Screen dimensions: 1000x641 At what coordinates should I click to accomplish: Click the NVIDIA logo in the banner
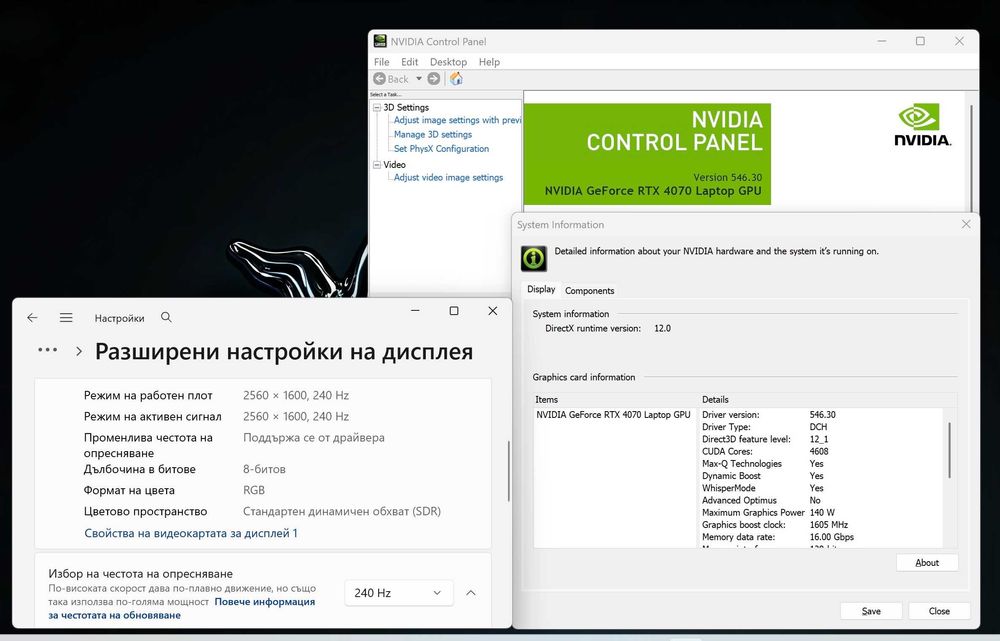922,126
